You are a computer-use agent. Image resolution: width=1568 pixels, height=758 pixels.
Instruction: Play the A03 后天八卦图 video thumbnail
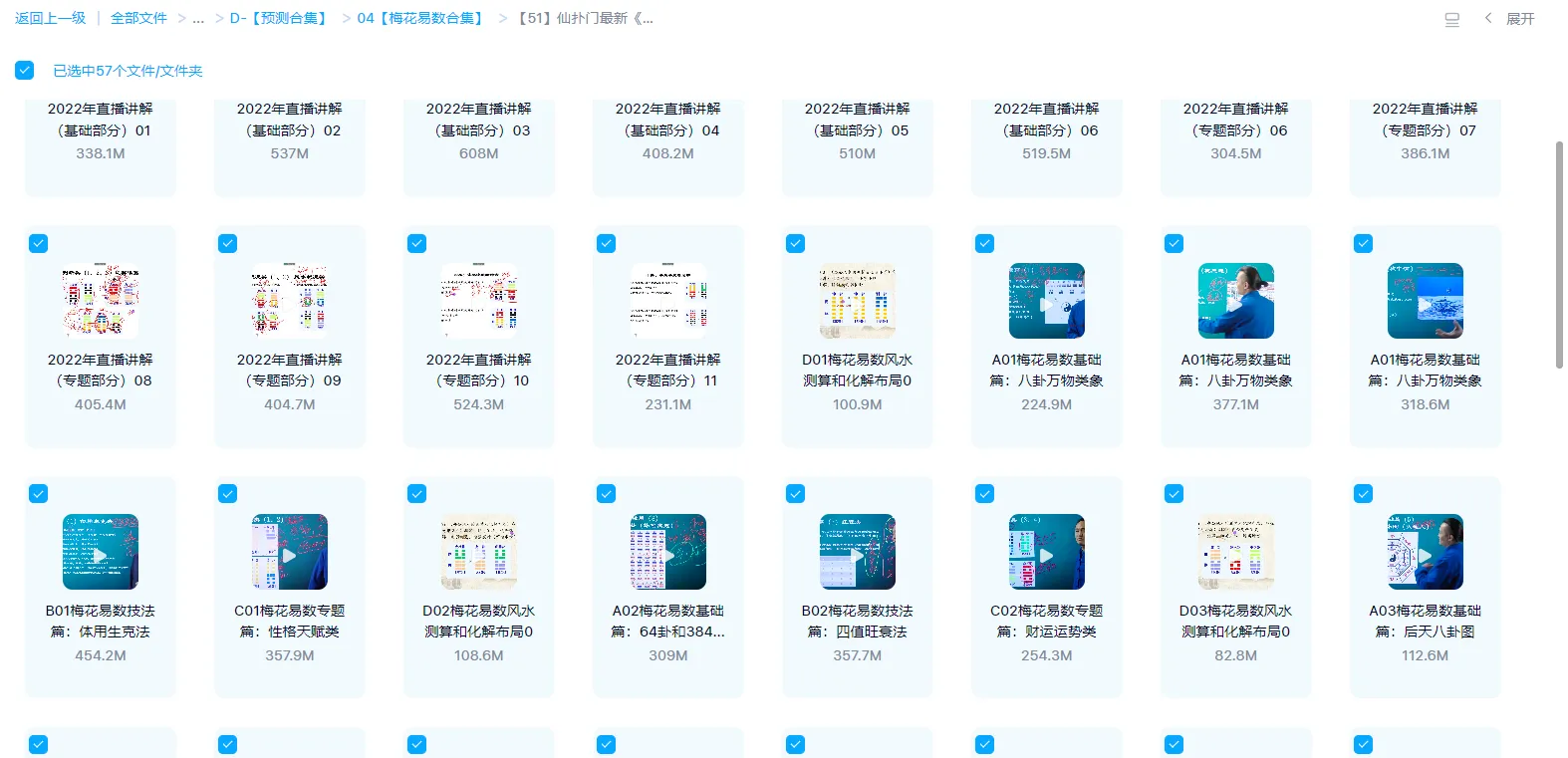pyautogui.click(x=1426, y=552)
